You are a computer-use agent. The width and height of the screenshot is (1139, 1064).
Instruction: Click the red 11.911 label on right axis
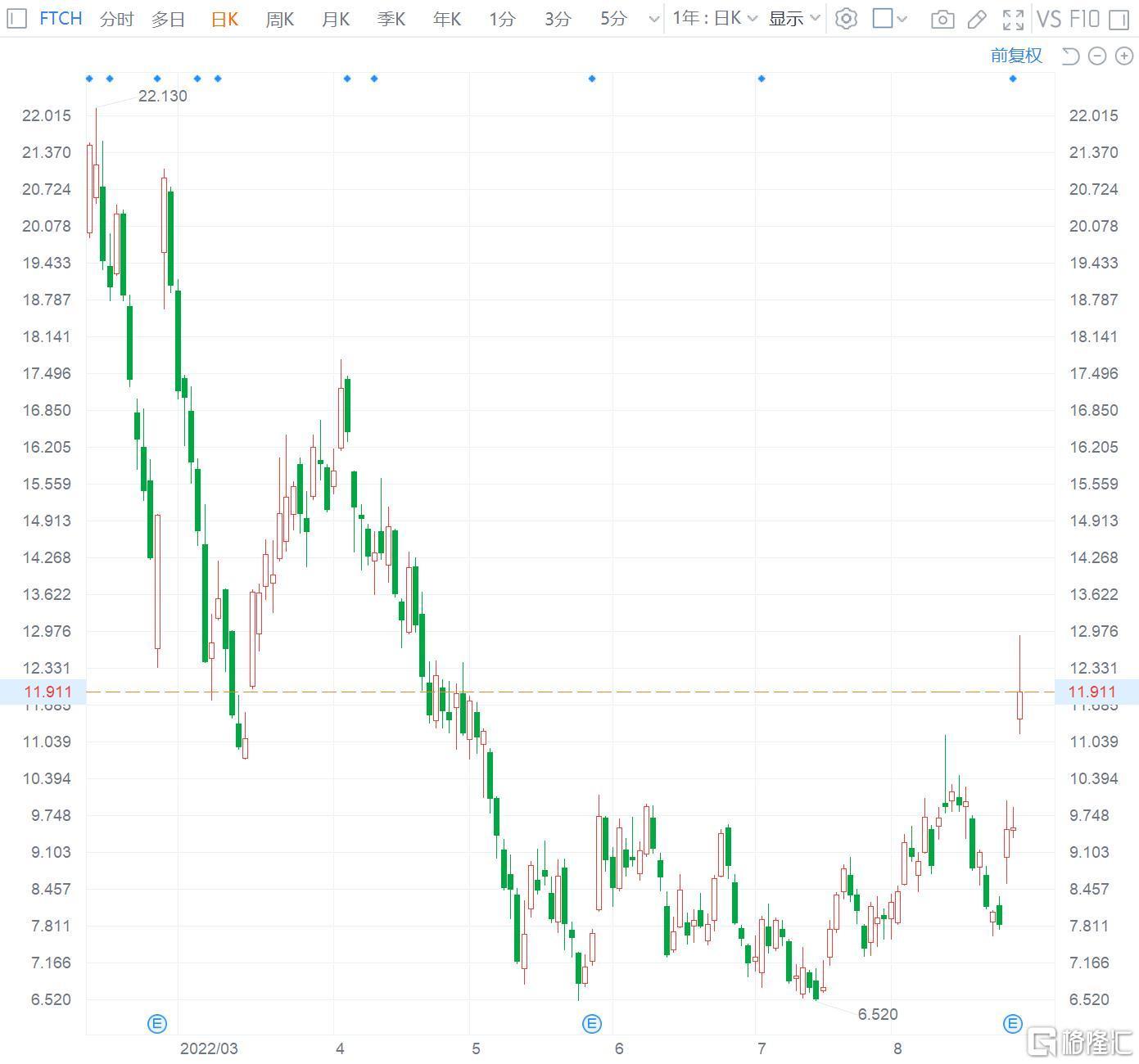click(x=1092, y=692)
